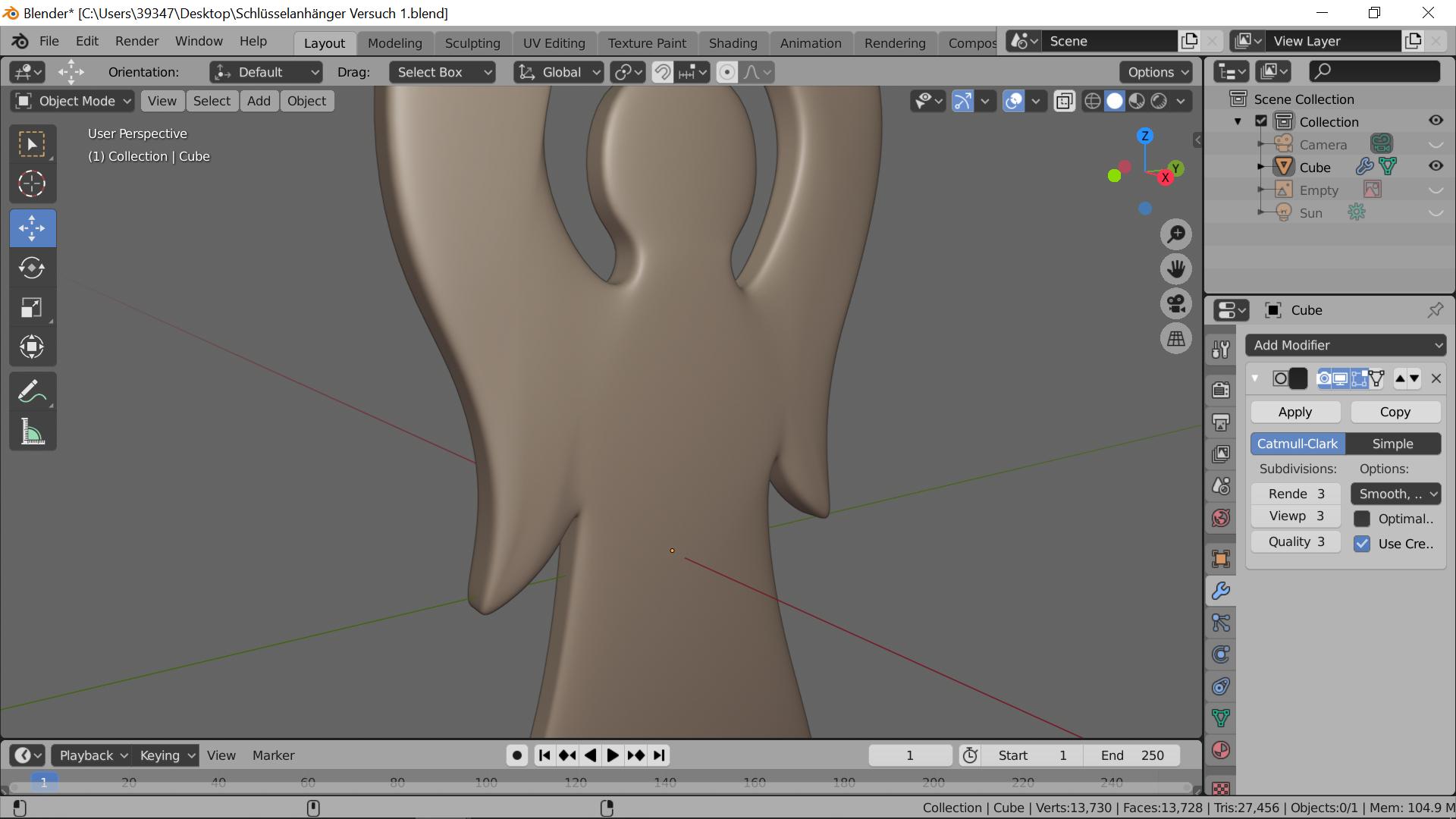This screenshot has height=819, width=1456.
Task: Open the Object properties tab
Action: [1220, 559]
